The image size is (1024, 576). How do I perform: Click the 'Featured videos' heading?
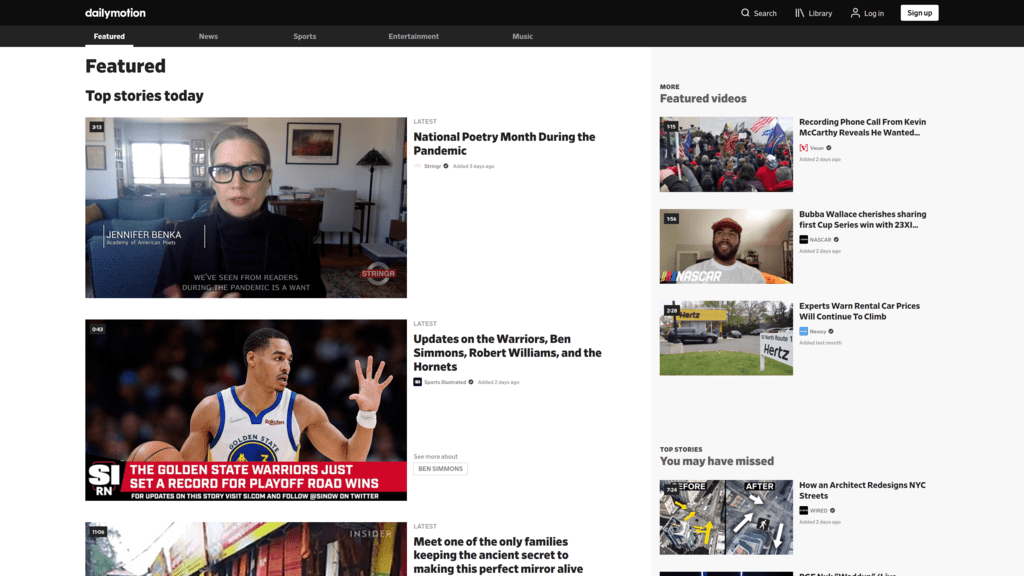click(703, 99)
